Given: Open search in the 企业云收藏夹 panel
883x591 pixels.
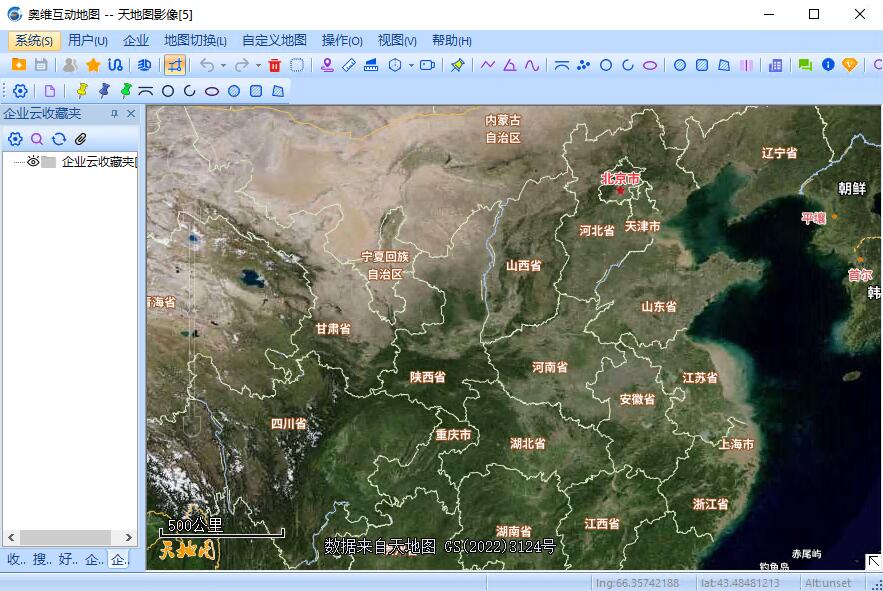Looking at the screenshot, I should pos(38,139).
